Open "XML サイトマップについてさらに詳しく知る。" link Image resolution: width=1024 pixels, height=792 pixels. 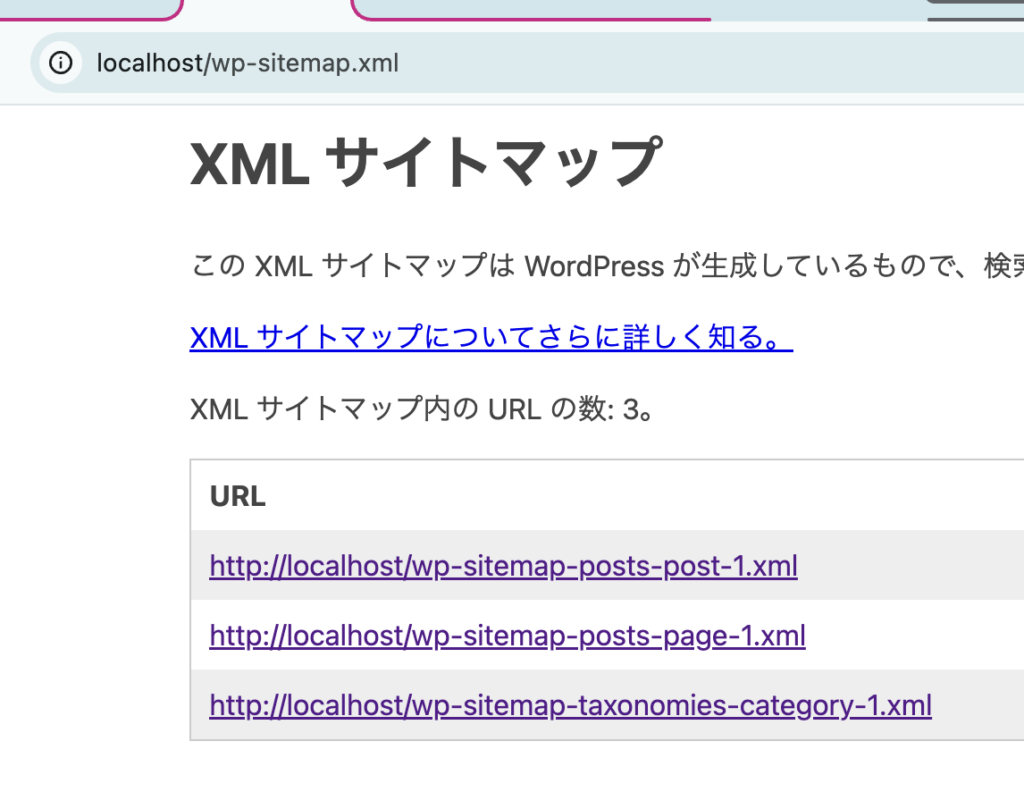(x=490, y=338)
